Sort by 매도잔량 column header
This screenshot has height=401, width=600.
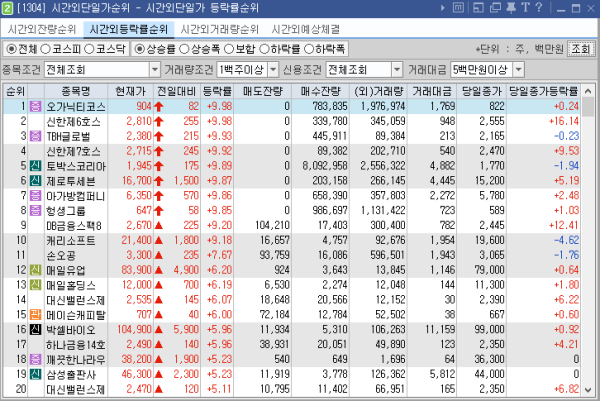click(262, 91)
